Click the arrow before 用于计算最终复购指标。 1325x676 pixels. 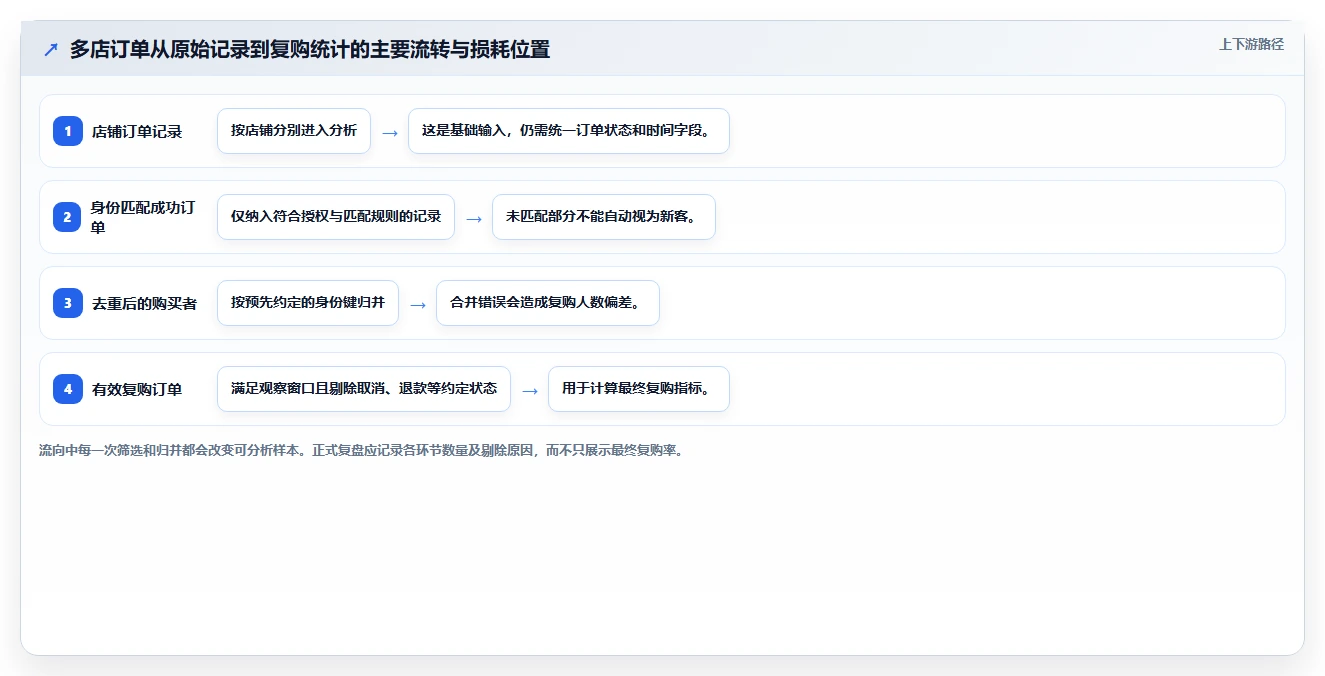530,390
